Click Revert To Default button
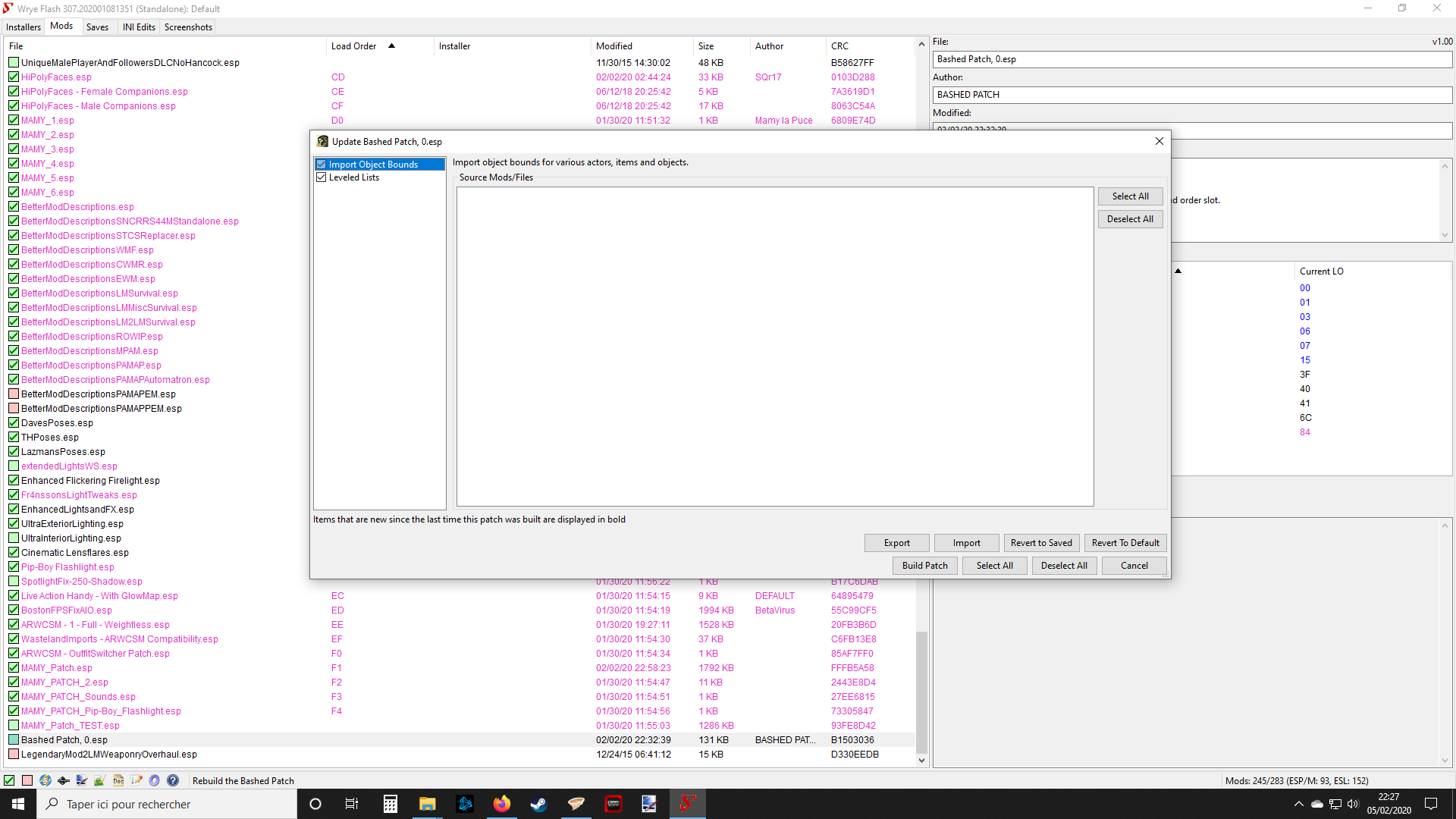This screenshot has height=819, width=1456. pyautogui.click(x=1125, y=543)
